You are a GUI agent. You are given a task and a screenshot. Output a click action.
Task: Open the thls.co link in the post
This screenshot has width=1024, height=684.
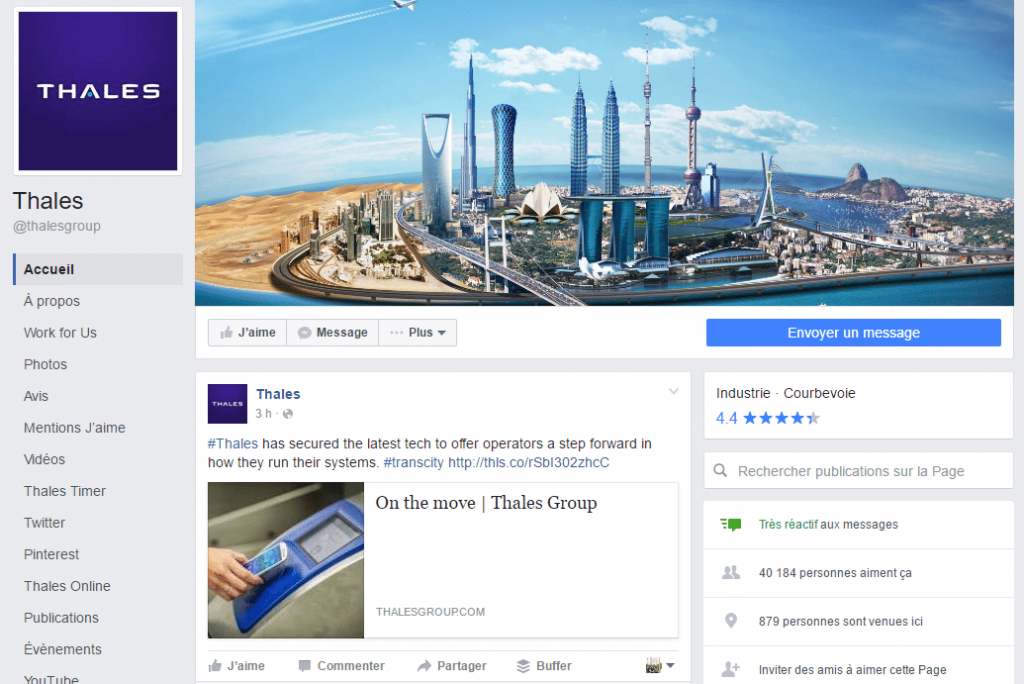click(528, 463)
